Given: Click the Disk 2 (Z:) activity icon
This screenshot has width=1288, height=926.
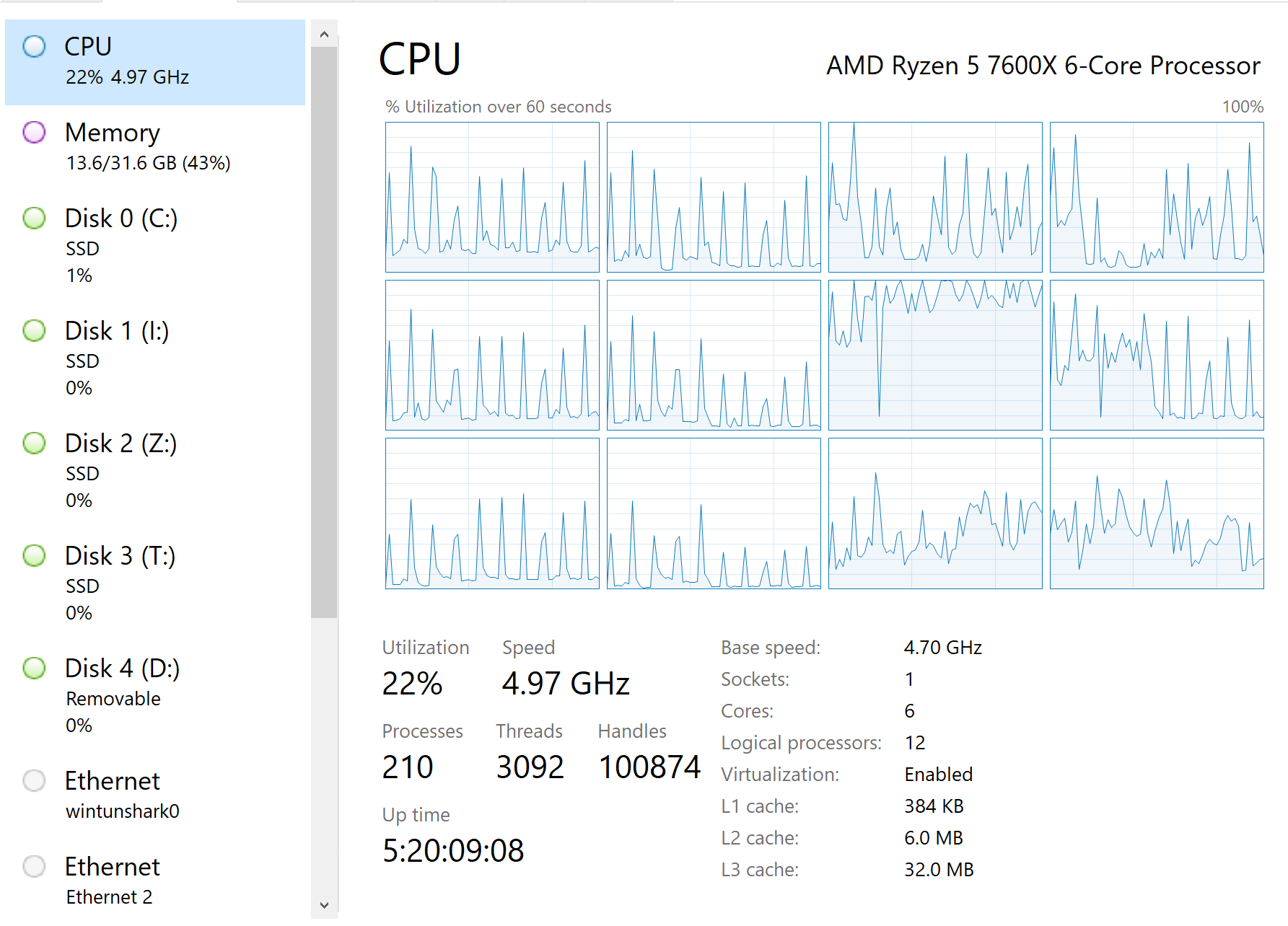Looking at the screenshot, I should pyautogui.click(x=34, y=443).
